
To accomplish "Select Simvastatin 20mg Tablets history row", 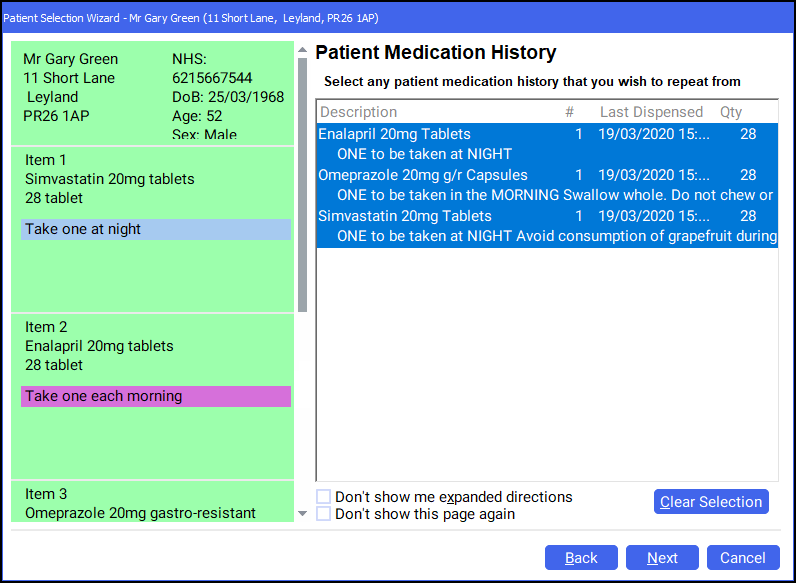I will tap(404, 216).
